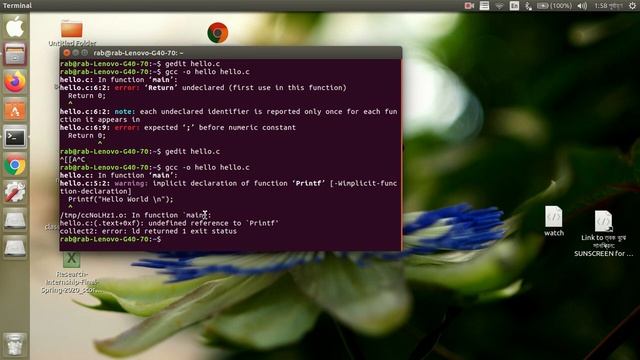The width and height of the screenshot is (640, 360).
Task: Open the Wi-Fi network indicator
Action: (x=499, y=6)
